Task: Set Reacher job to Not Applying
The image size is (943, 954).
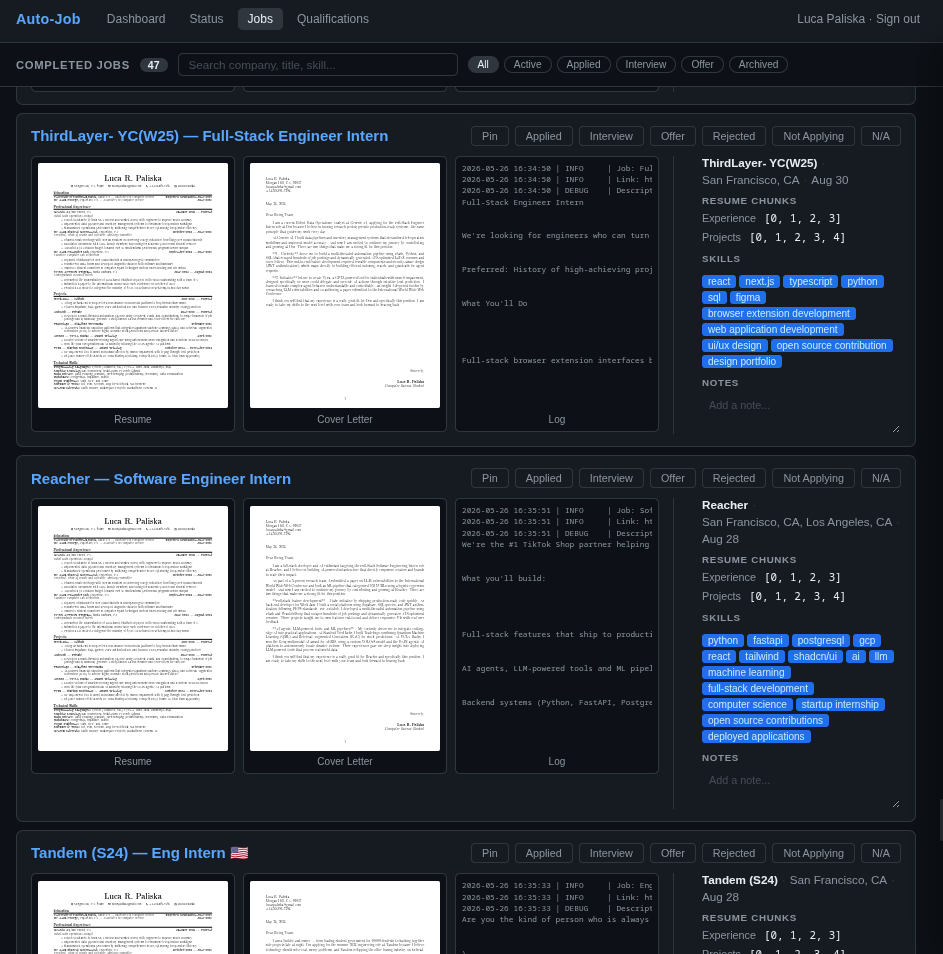Action: pos(813,478)
